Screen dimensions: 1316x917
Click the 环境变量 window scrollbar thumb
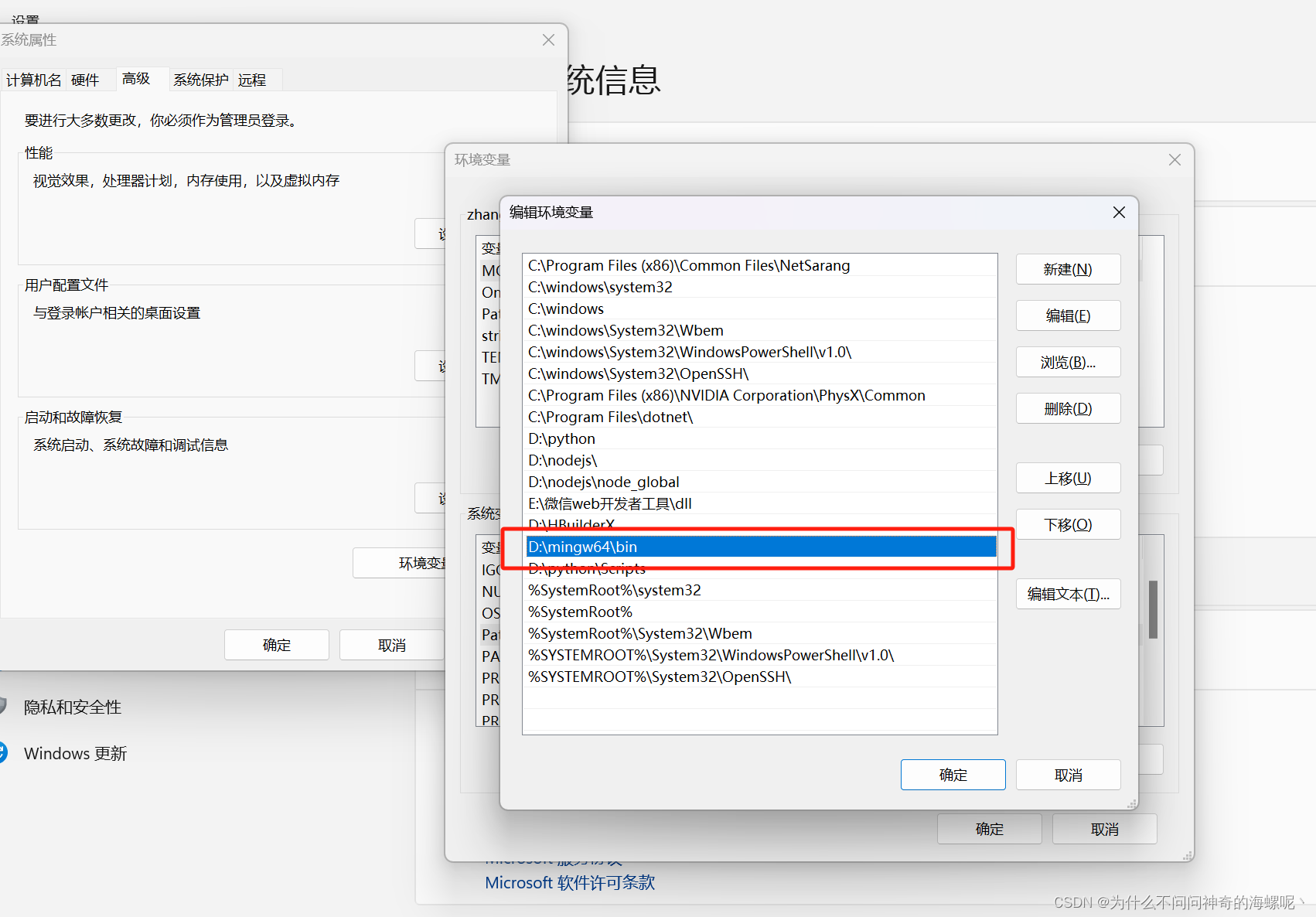(x=1153, y=609)
